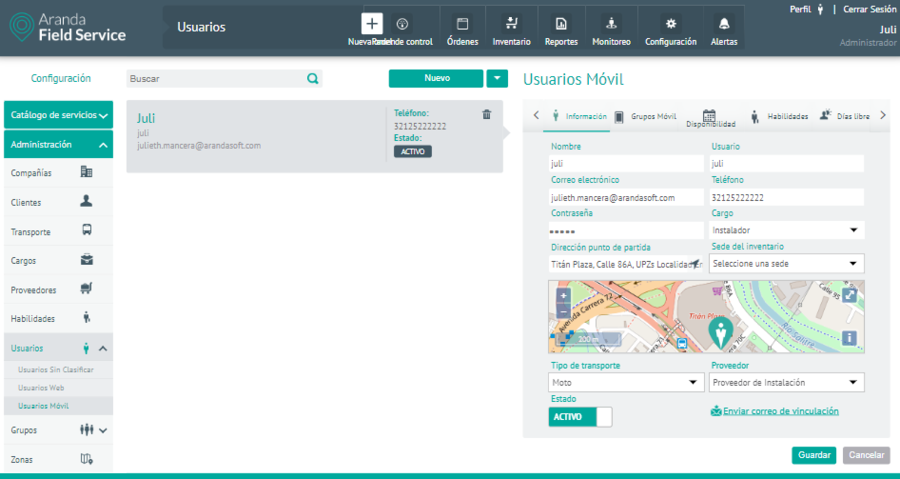Viewport: 900px width, 479px height.
Task: Click the search magnifier icon
Action: pos(312,78)
